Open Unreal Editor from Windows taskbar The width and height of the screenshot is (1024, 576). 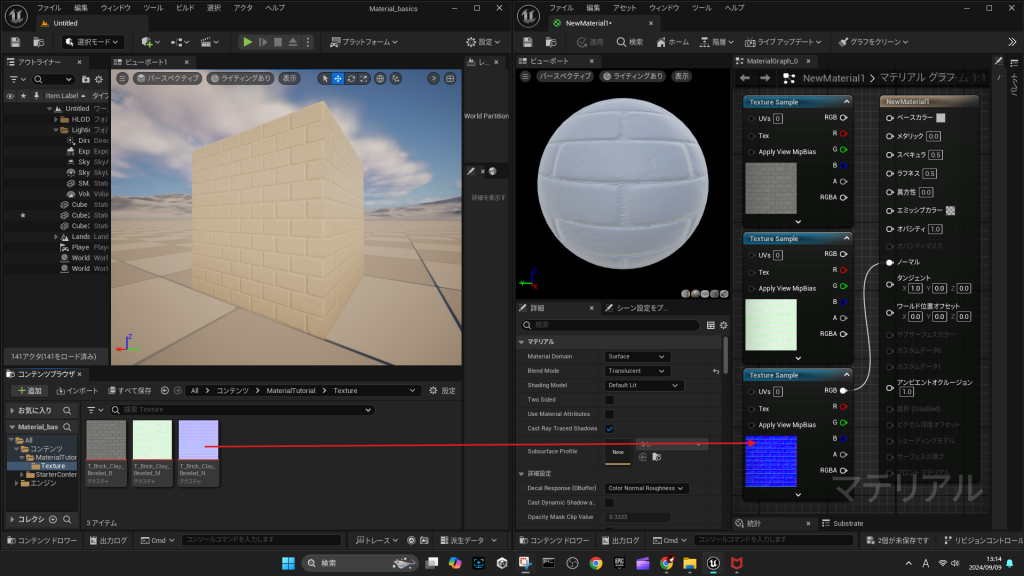click(x=712, y=562)
